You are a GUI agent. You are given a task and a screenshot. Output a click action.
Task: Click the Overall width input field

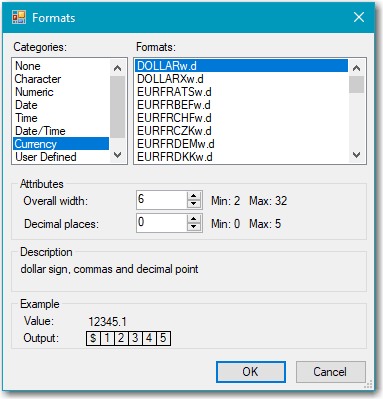pyautogui.click(x=162, y=200)
